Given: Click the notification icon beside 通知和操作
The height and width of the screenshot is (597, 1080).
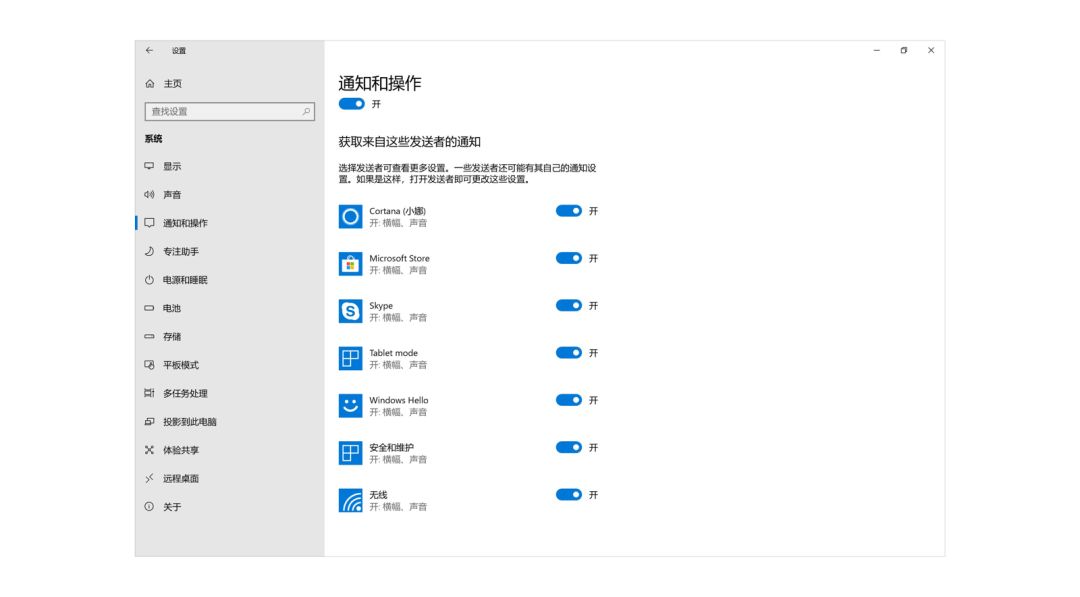Looking at the screenshot, I should tap(149, 222).
